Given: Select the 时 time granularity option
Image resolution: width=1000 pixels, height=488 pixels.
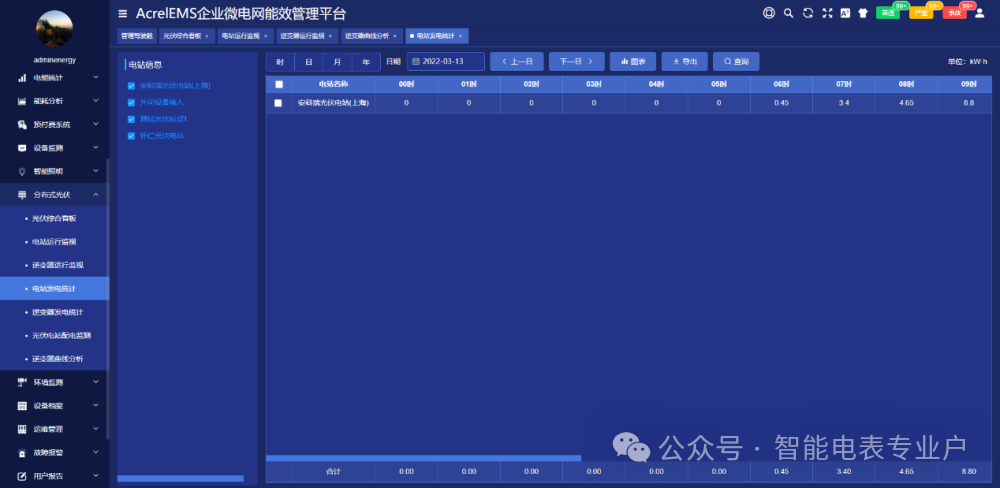Looking at the screenshot, I should click(280, 62).
